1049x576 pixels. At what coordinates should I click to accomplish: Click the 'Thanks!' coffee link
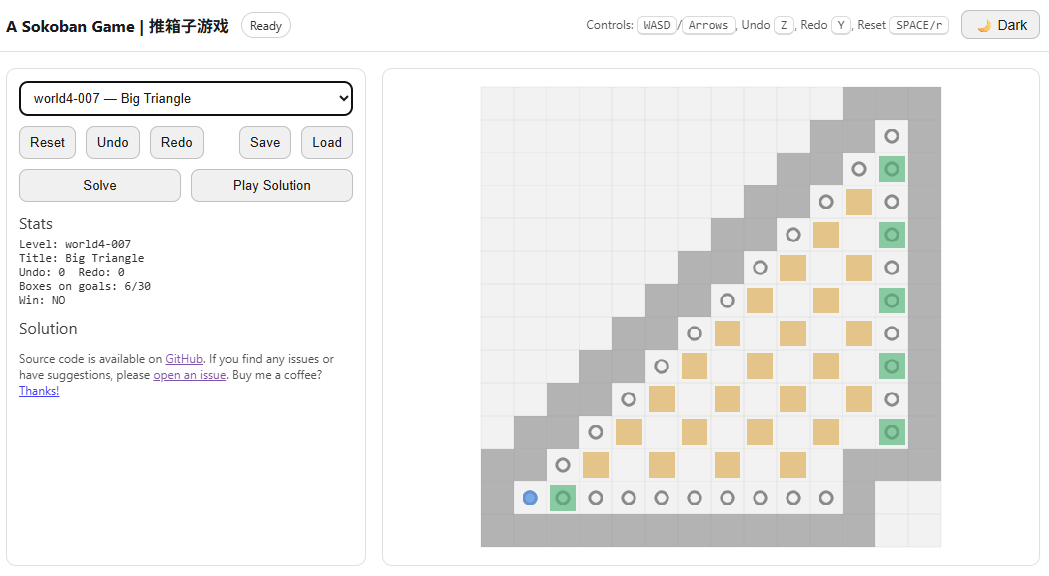click(x=39, y=391)
